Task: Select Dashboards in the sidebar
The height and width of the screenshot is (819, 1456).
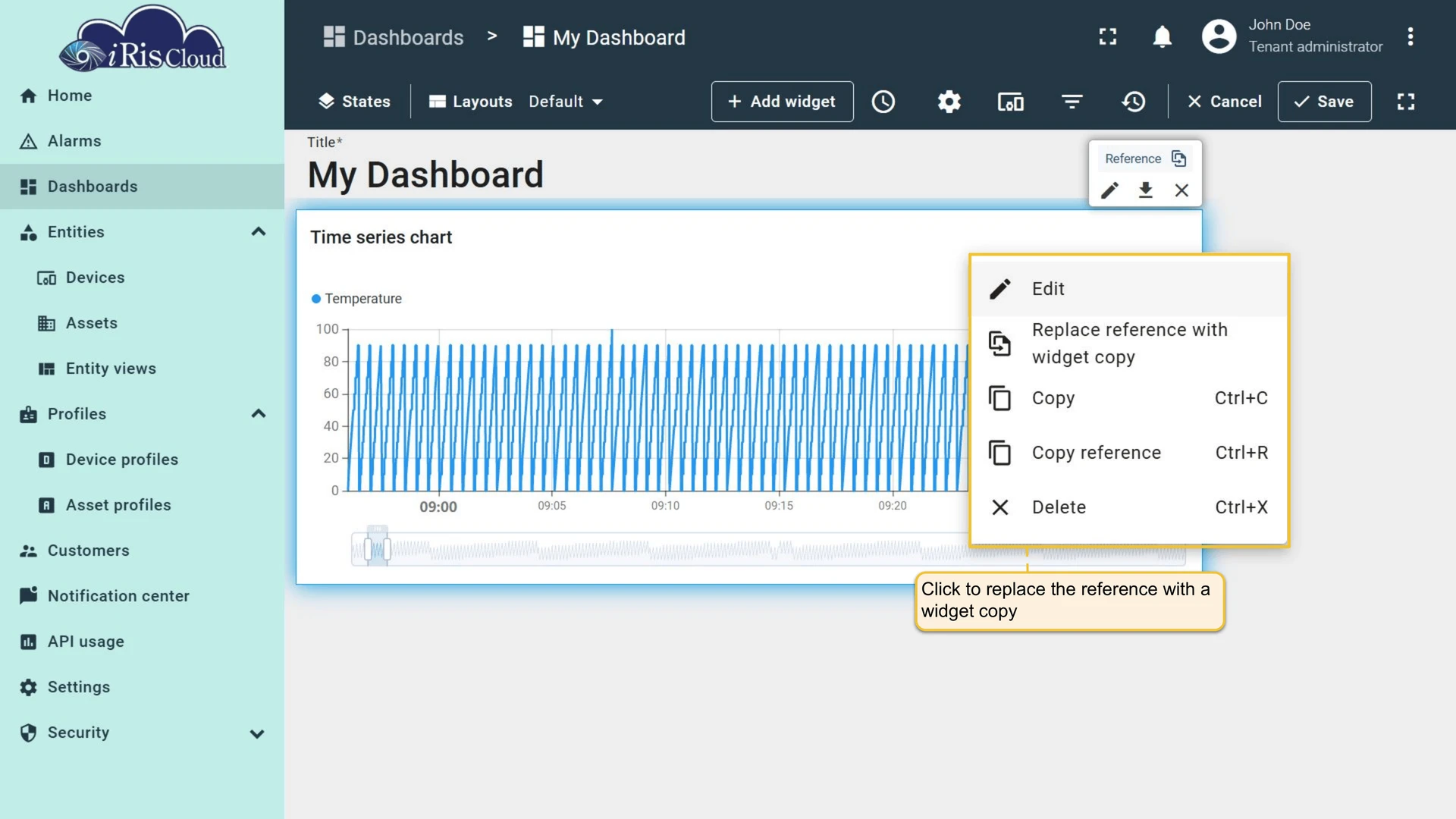Action: pos(142,187)
